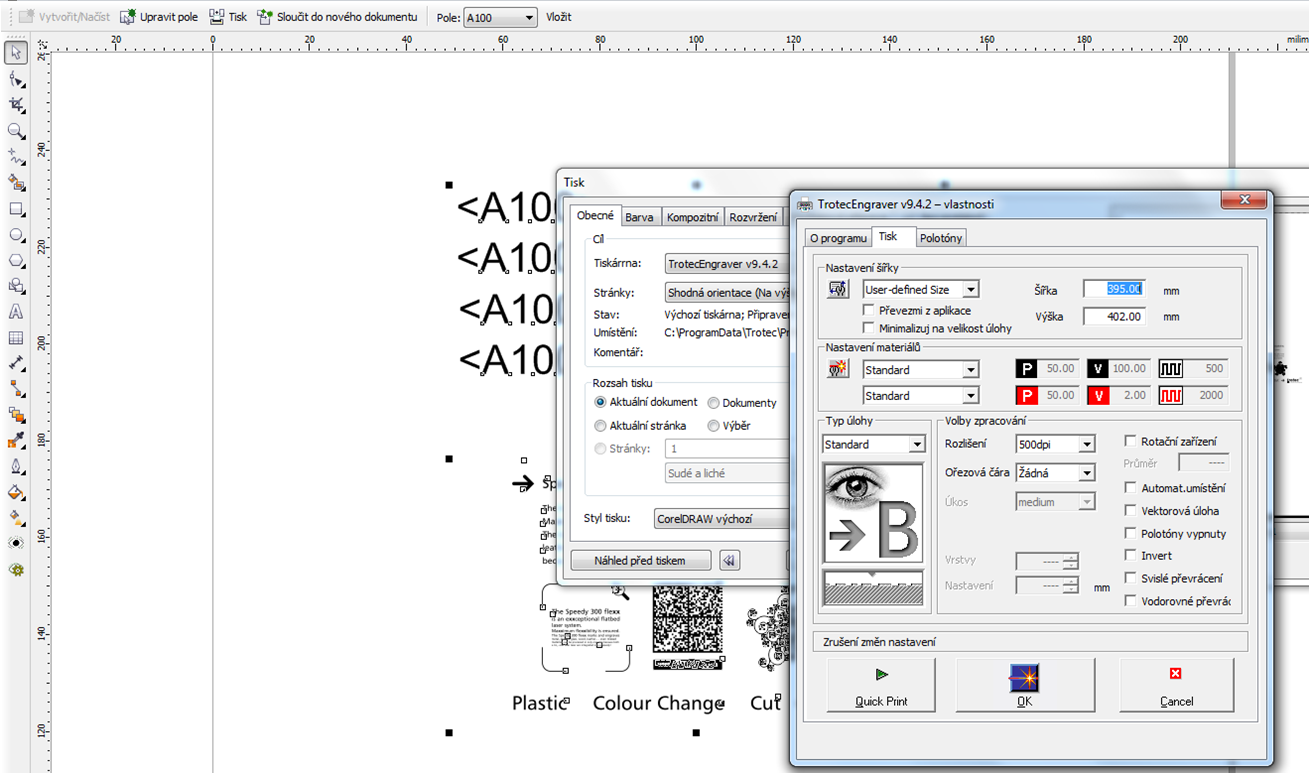Choose the Zoom magnifier tool
The width and height of the screenshot is (1309, 773).
16,131
